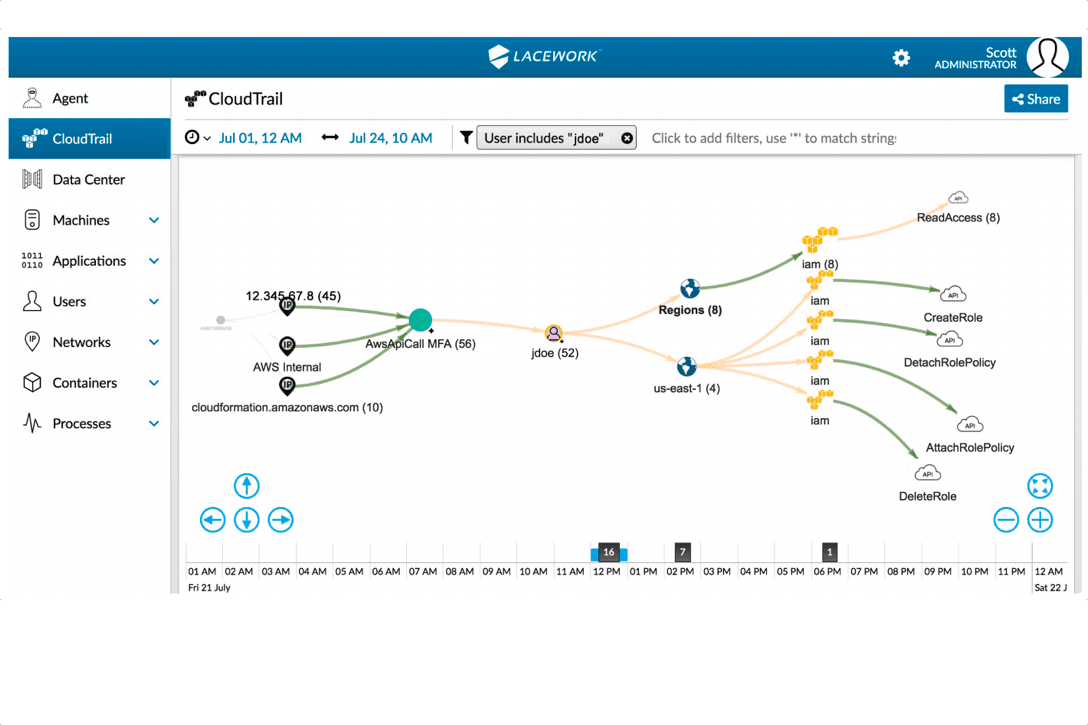
Task: Click the filter funnel icon
Action: click(x=466, y=138)
